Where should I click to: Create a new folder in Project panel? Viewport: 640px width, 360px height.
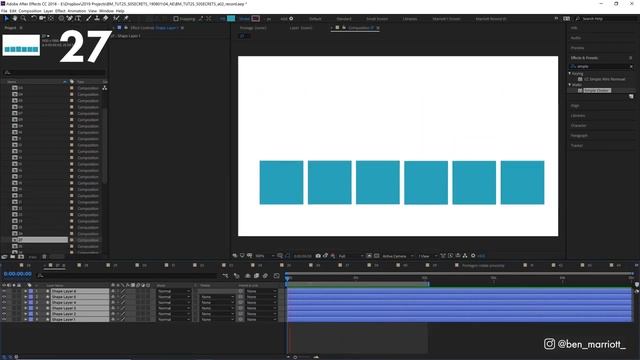click(x=13, y=257)
